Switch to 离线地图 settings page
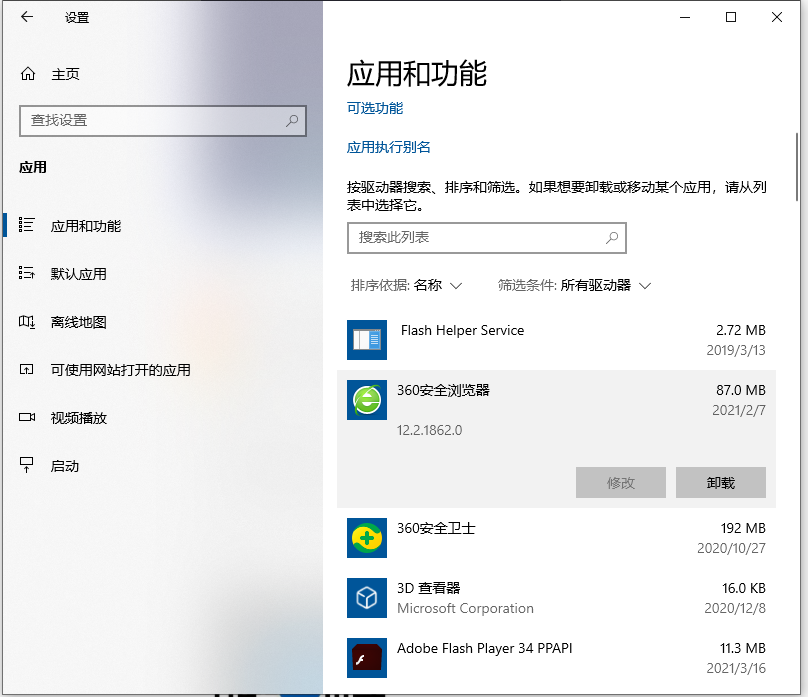 78,322
